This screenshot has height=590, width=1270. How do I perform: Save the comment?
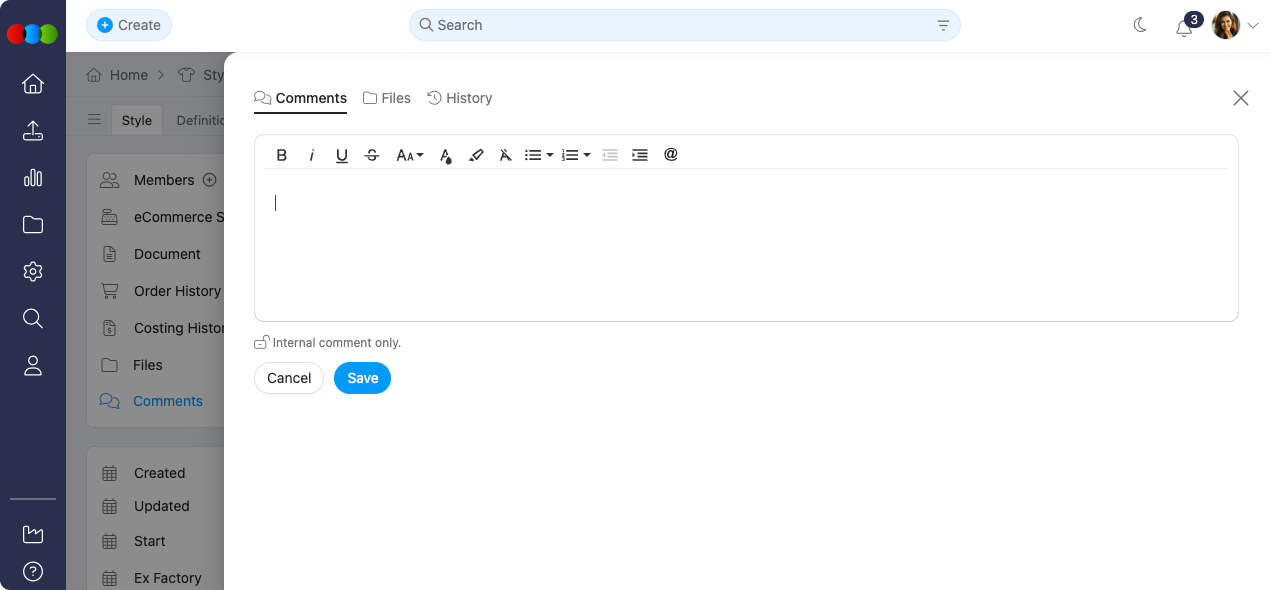click(362, 378)
